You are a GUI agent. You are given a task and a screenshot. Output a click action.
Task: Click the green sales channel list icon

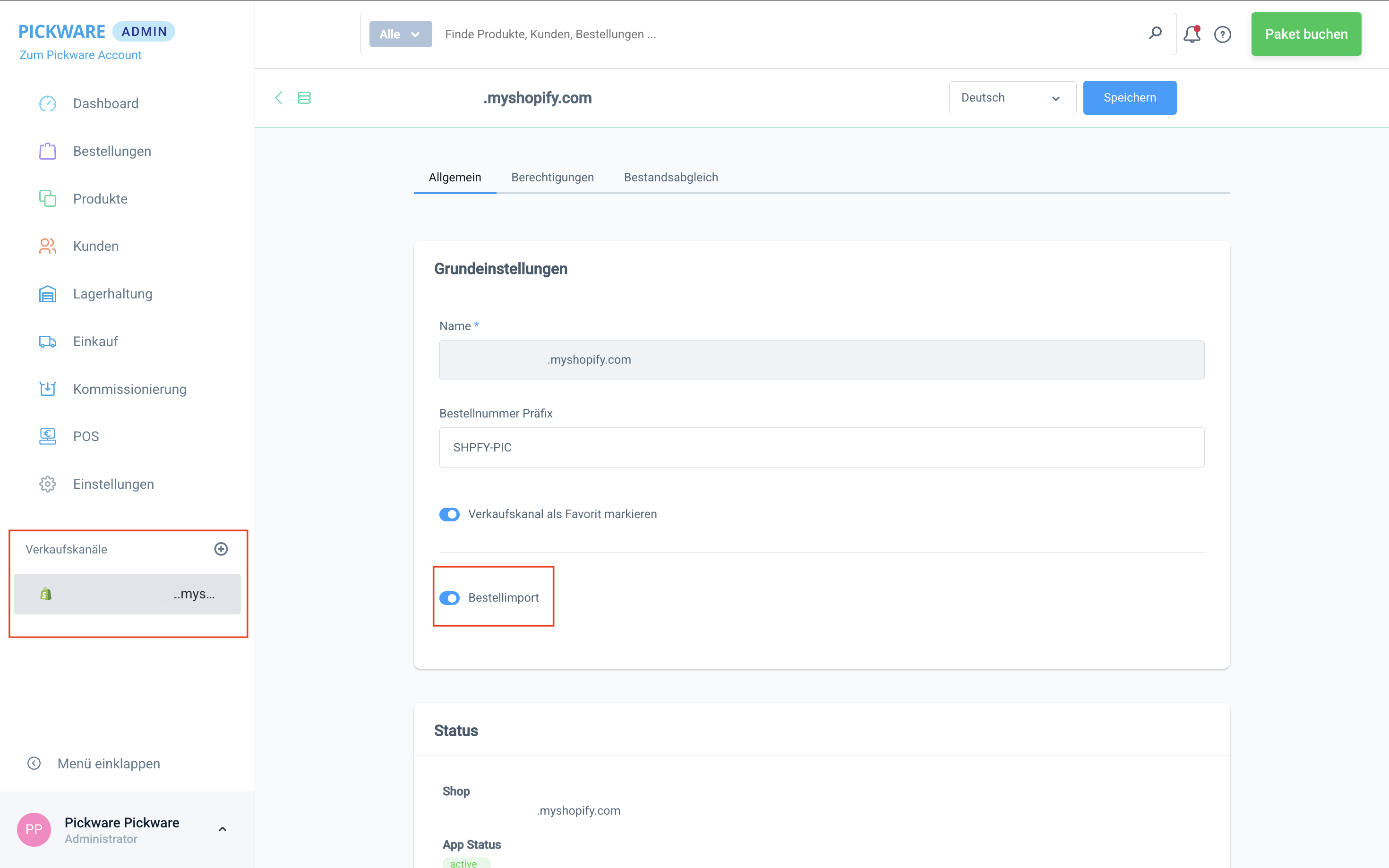(304, 98)
